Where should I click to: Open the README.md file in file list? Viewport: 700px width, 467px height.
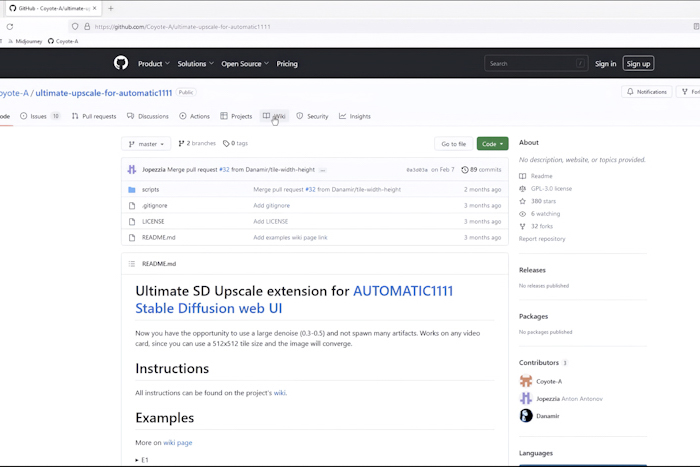click(x=158, y=238)
